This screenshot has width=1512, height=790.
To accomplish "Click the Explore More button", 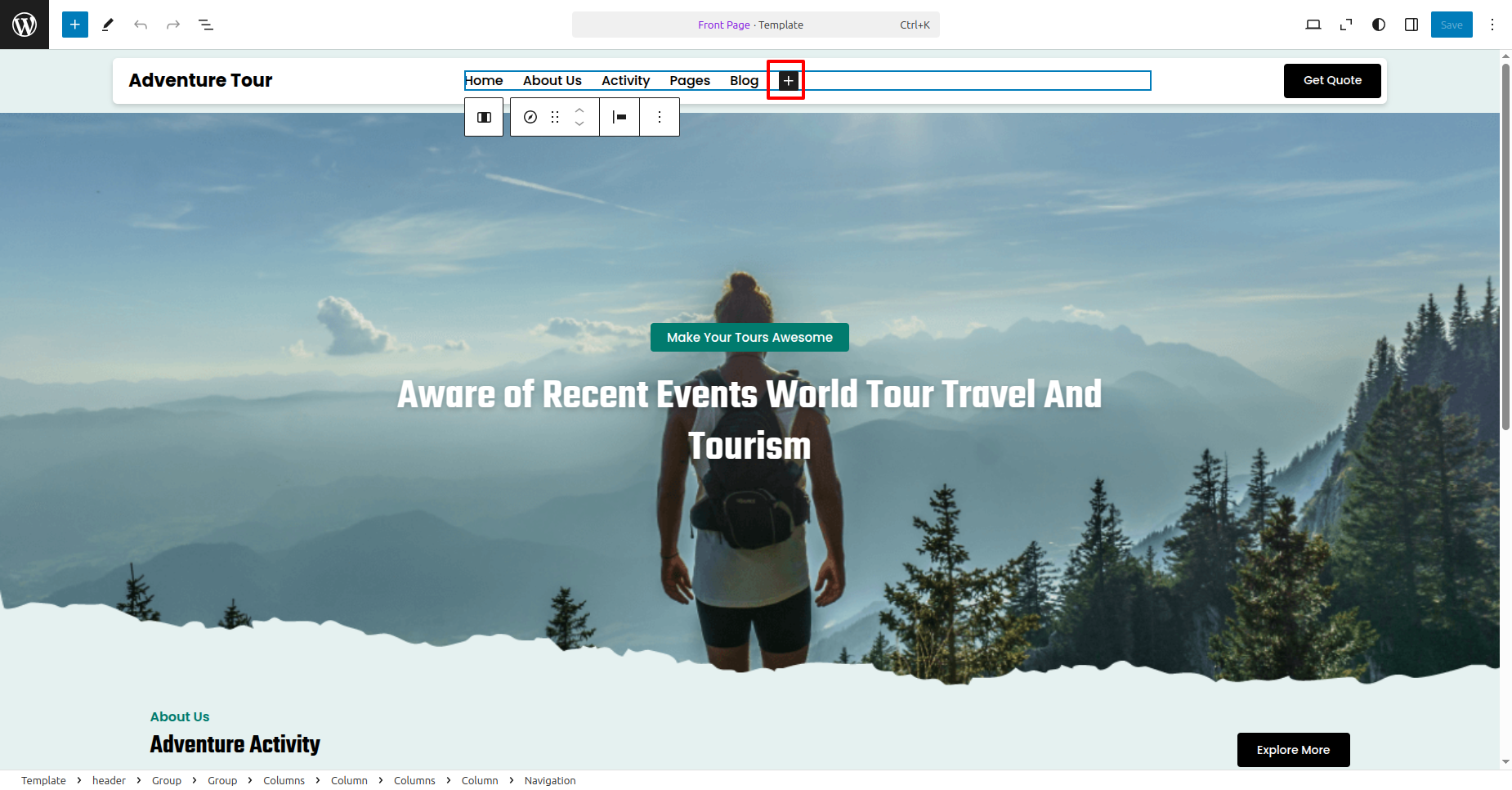I will click(x=1293, y=750).
